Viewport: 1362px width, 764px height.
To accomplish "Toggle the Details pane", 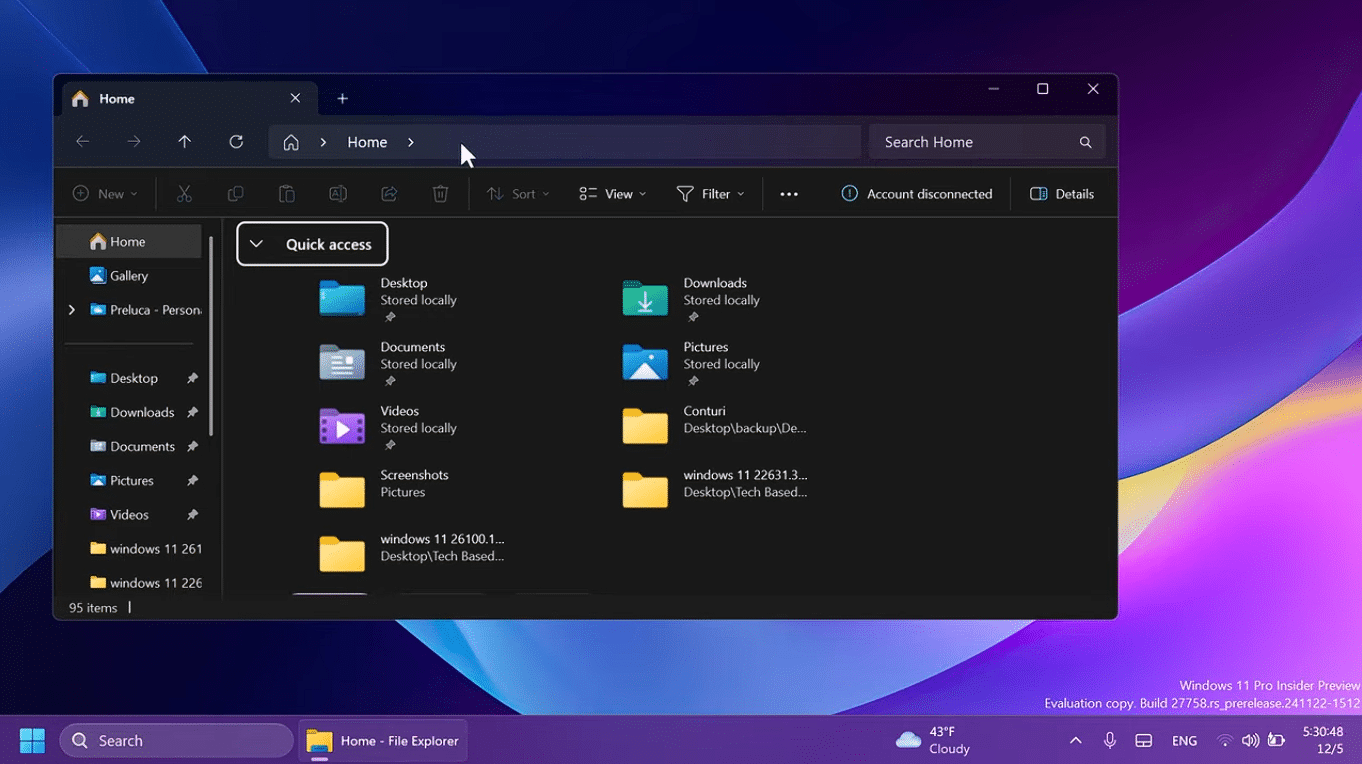I will (x=1062, y=194).
